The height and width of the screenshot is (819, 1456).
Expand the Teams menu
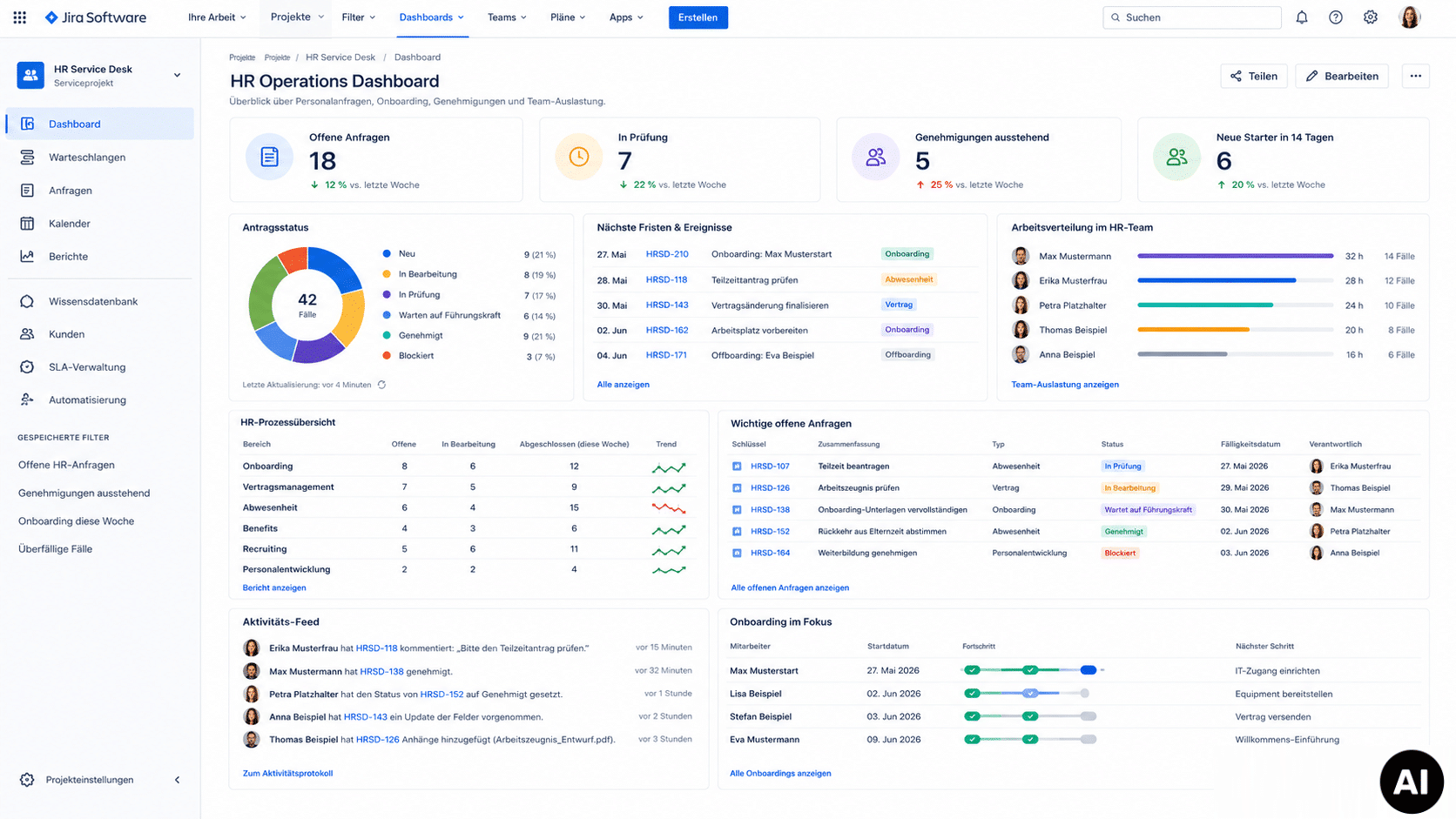(x=507, y=17)
